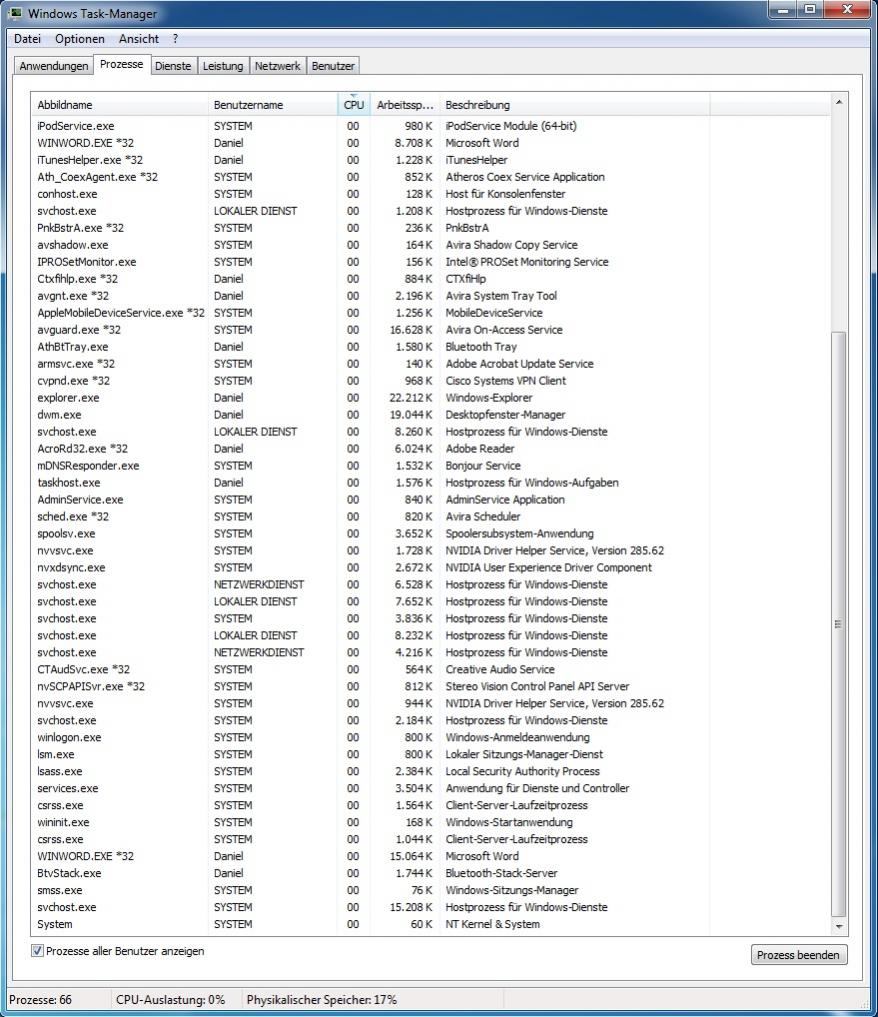Click the Task-Manager title bar icon

coord(16,13)
